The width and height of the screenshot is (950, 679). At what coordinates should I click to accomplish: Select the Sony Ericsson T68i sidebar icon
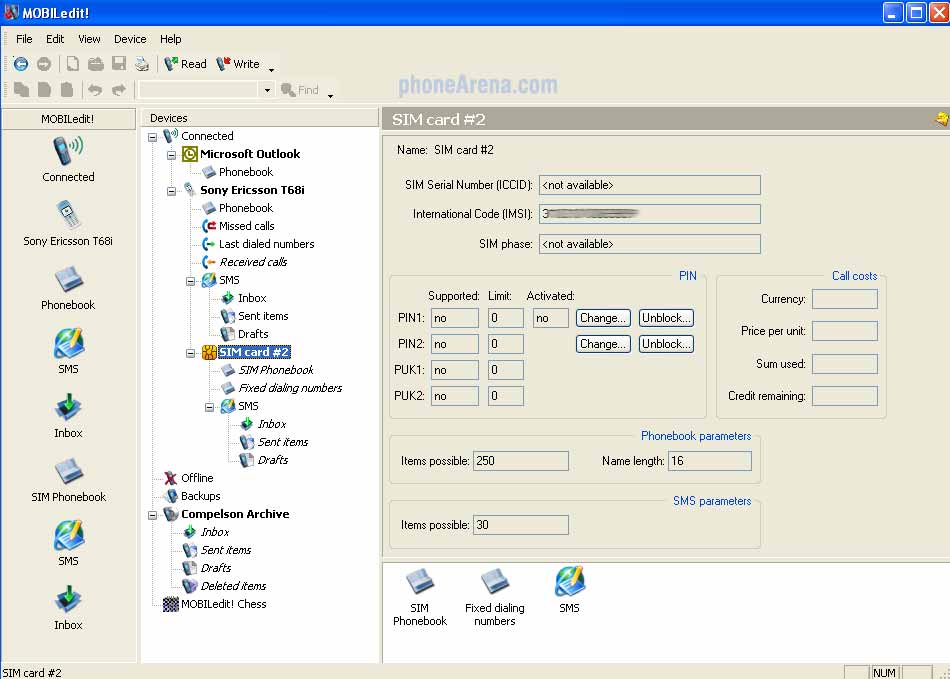pos(68,223)
